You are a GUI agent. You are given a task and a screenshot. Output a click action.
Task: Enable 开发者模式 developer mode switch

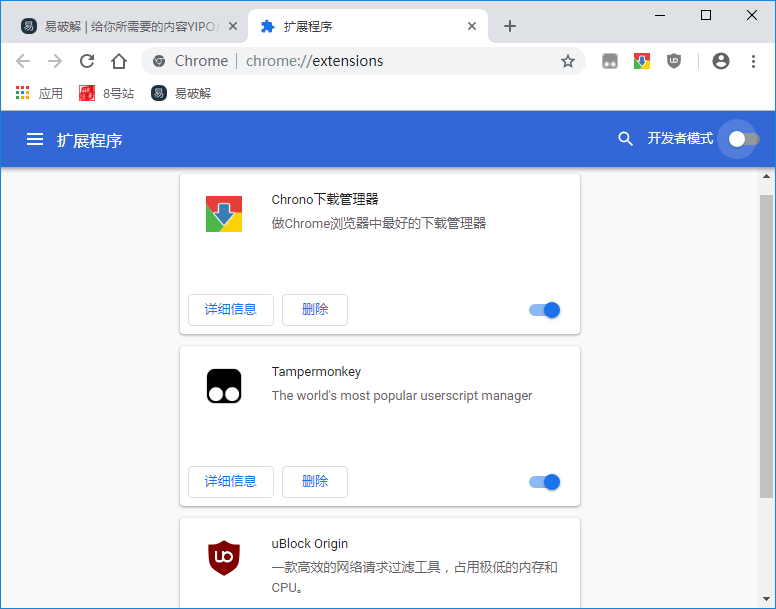click(x=743, y=139)
